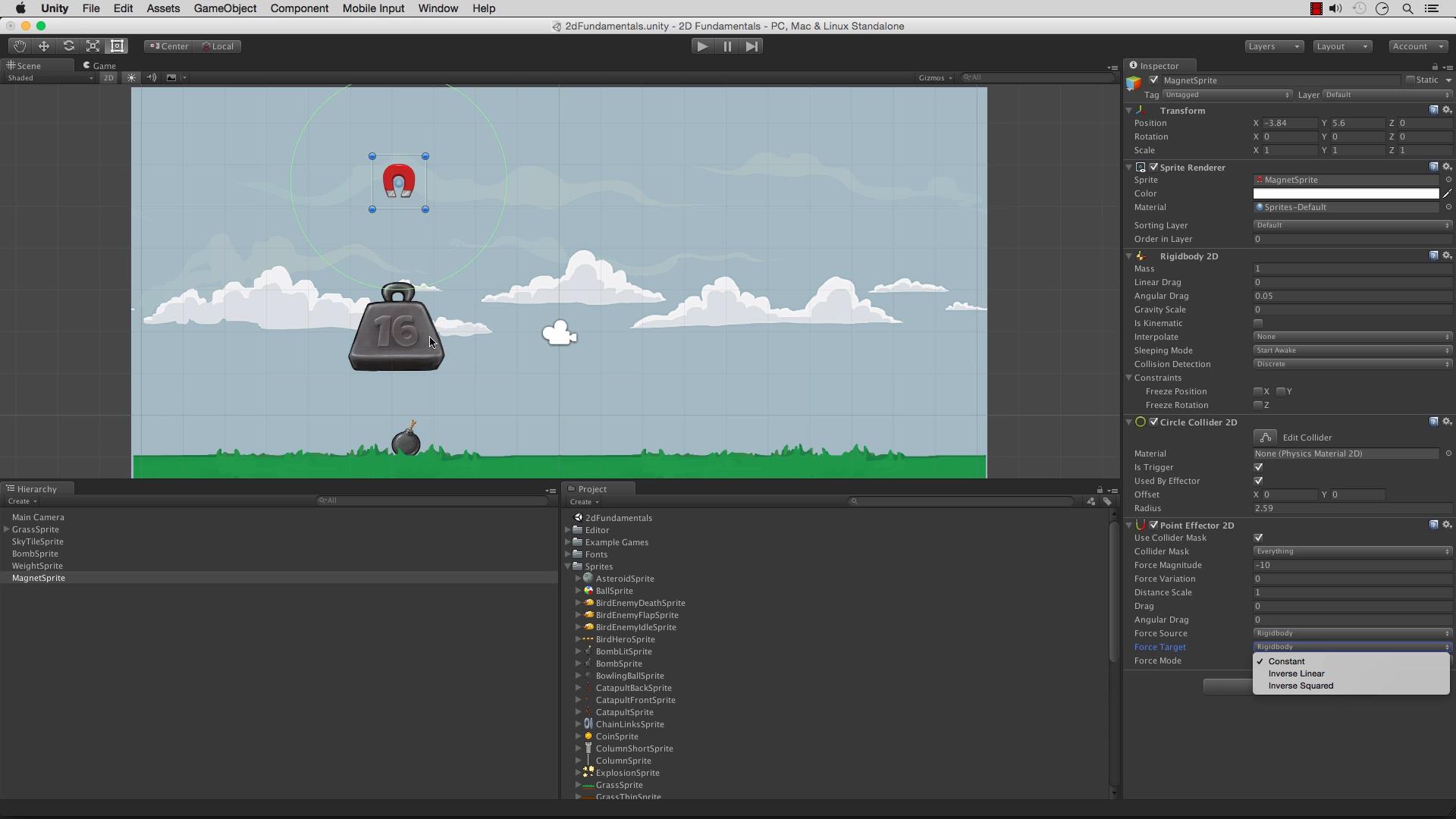
Task: Disable the Sprite Renderer component checkbox
Action: click(x=1154, y=167)
